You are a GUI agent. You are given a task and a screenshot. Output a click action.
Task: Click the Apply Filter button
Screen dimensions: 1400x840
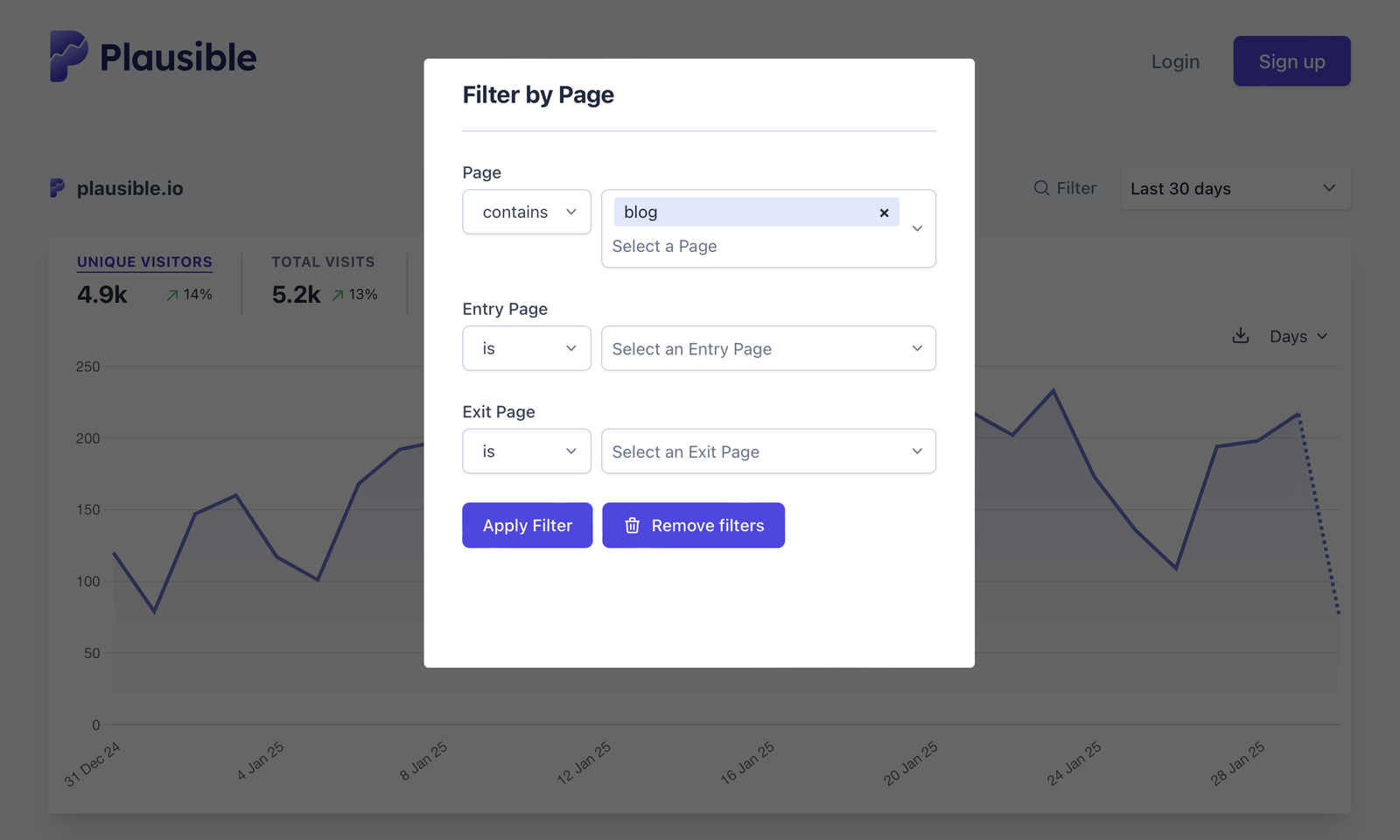pos(527,525)
